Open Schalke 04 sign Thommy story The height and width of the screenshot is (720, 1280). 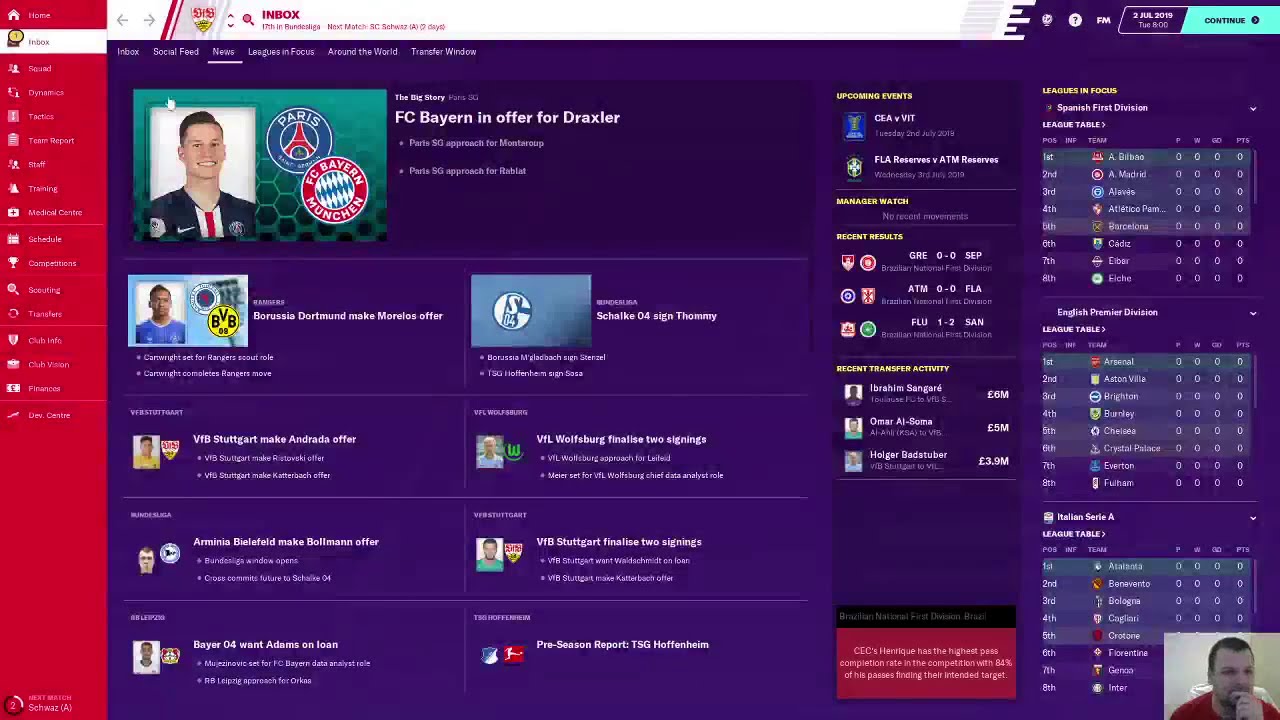(x=656, y=316)
